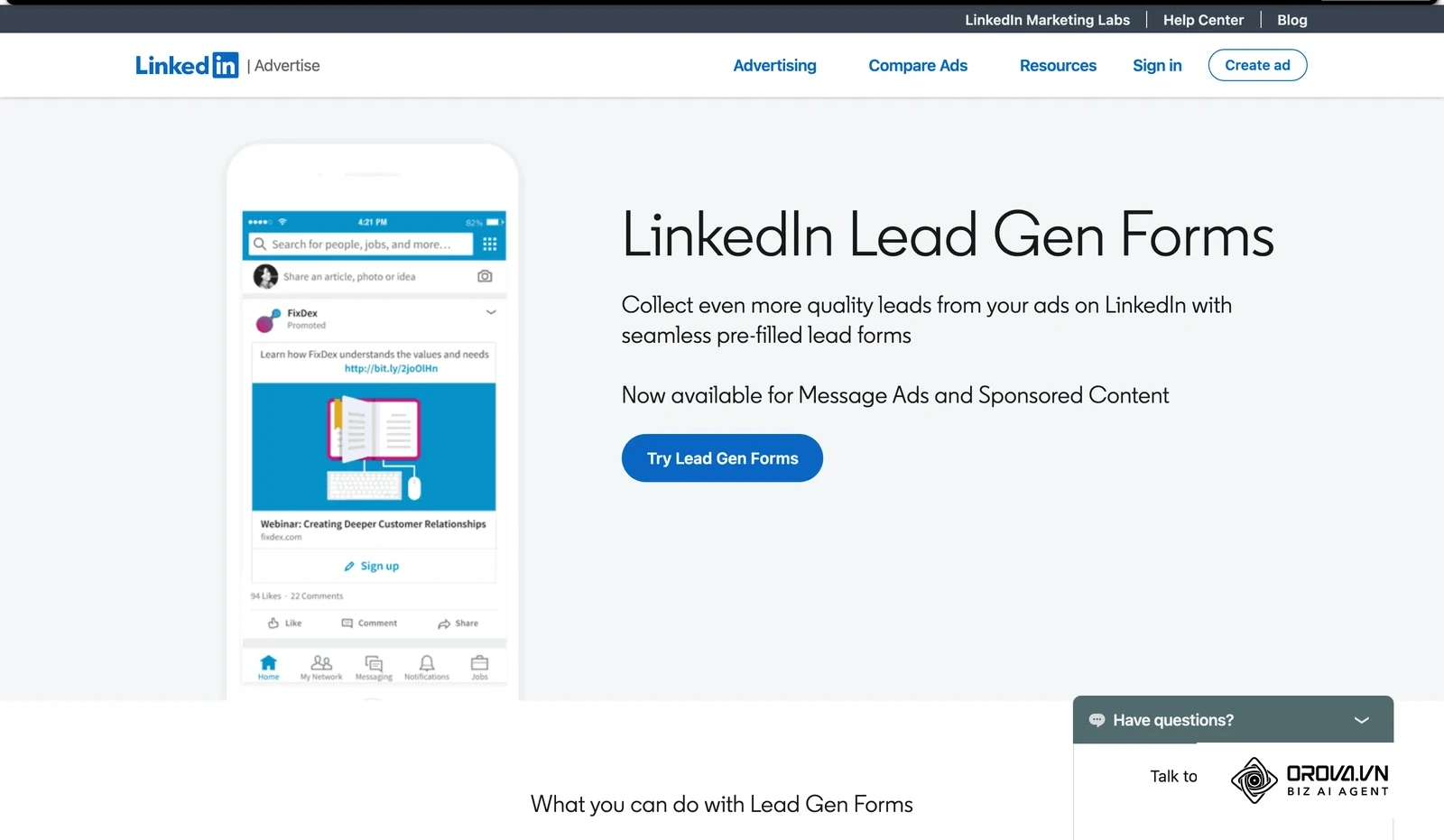Click the bit.ly link in FixDex post

pos(391,369)
